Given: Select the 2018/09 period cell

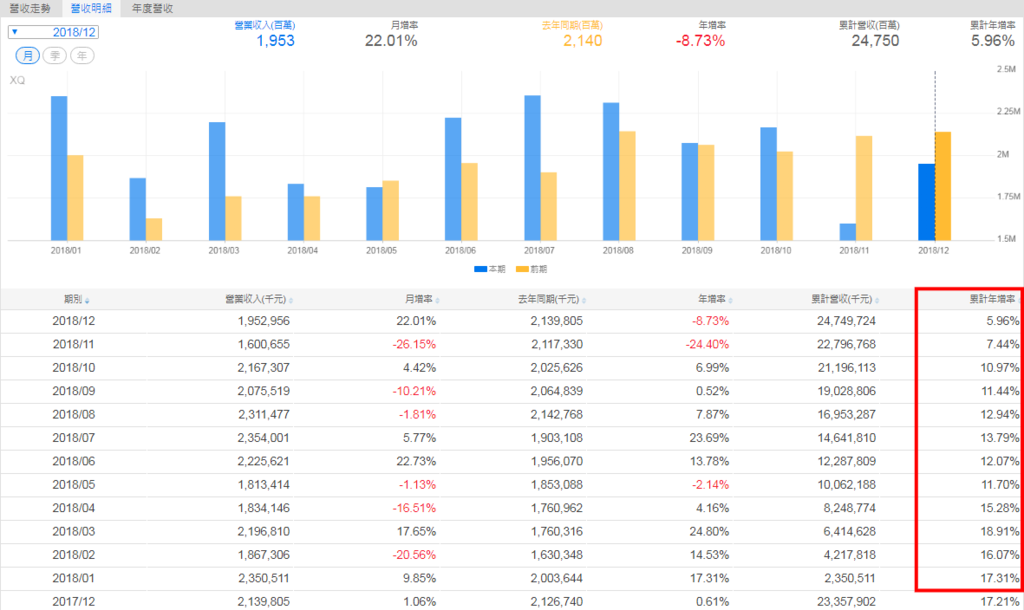Looking at the screenshot, I should coord(74,391).
